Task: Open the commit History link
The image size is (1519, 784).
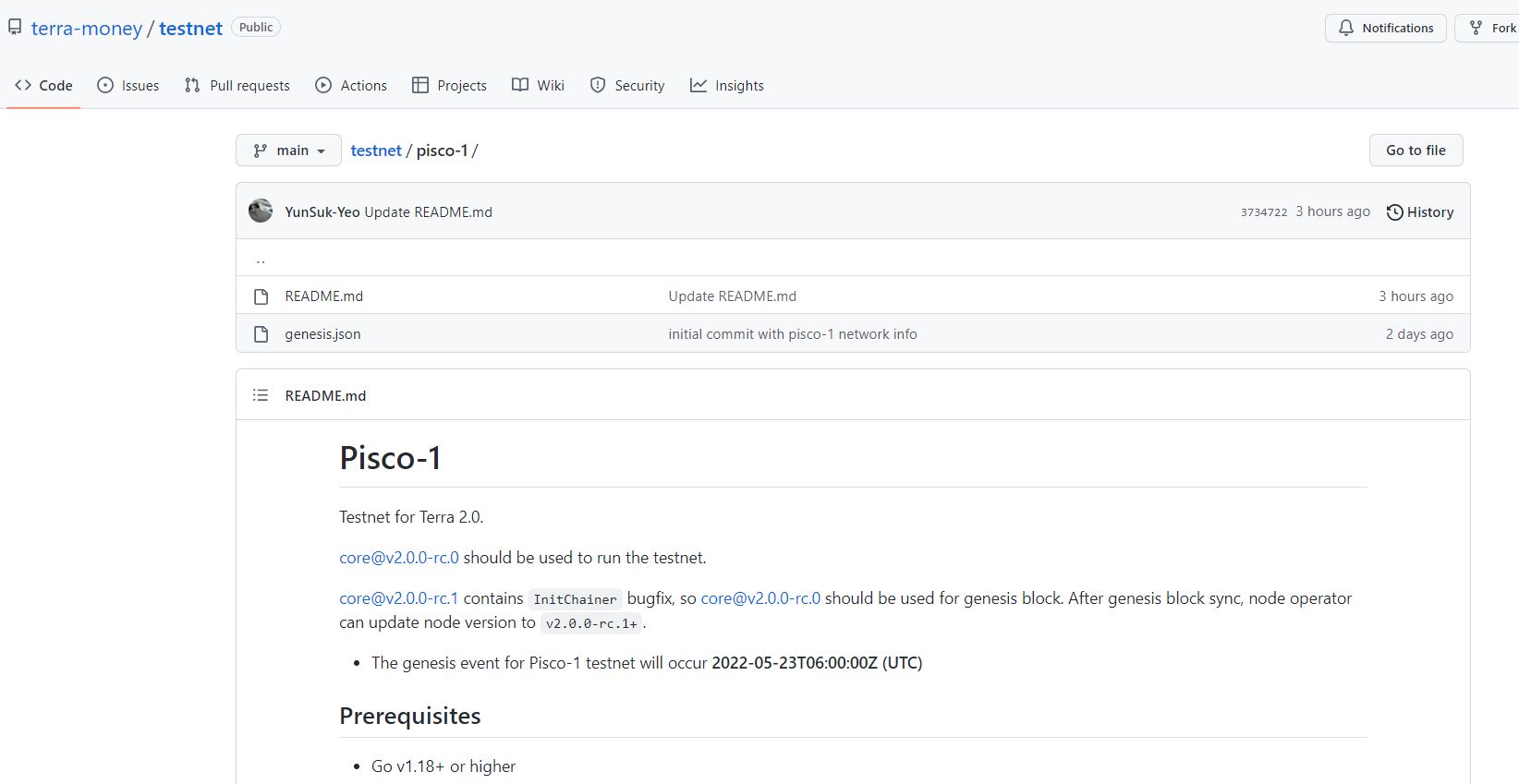Action: 1420,212
